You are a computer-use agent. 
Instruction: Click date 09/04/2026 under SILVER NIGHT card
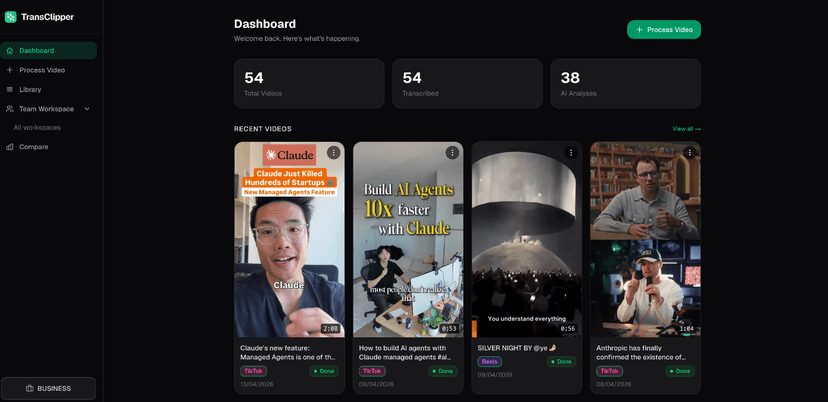[494, 375]
